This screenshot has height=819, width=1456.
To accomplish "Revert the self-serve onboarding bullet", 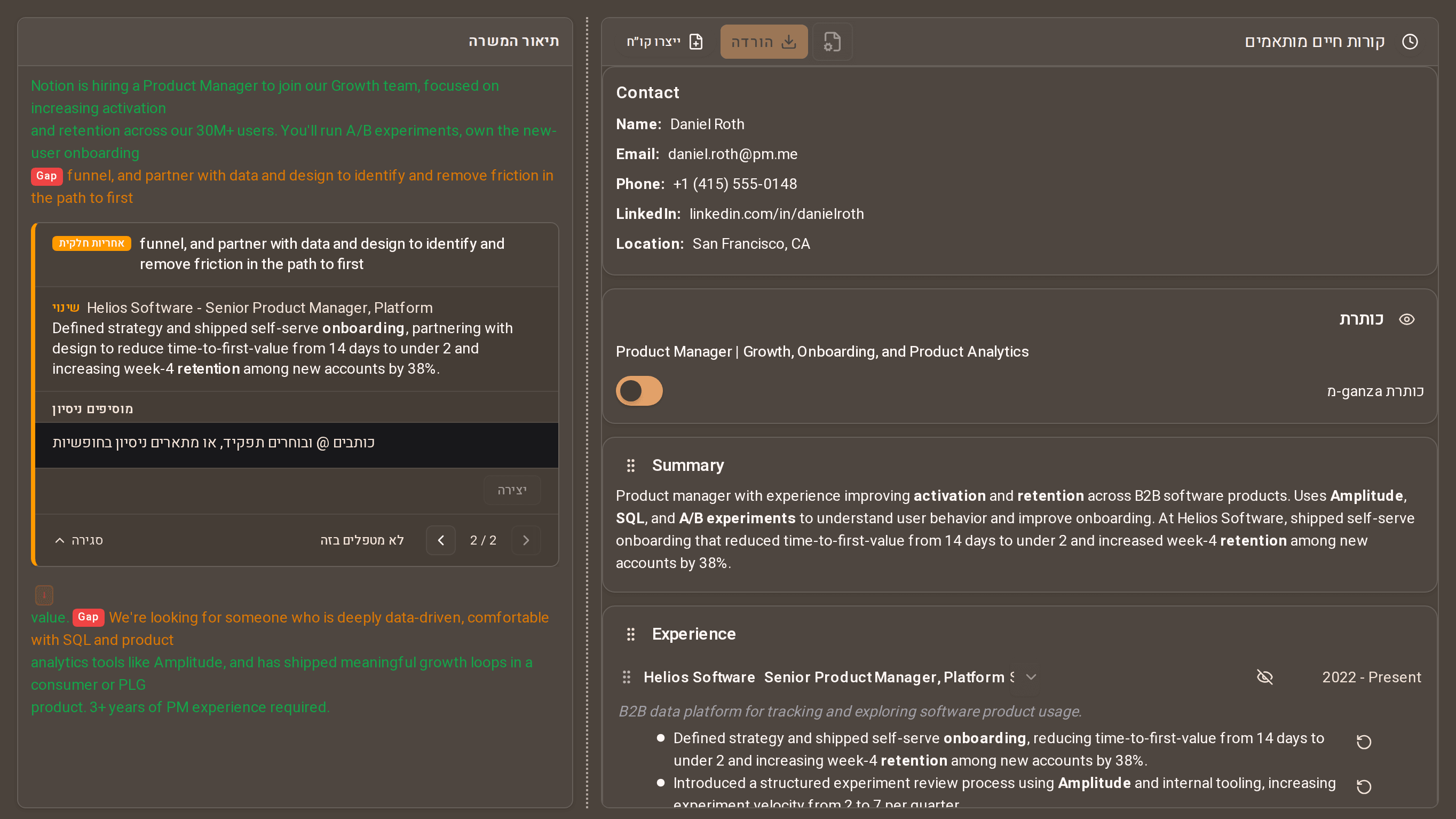I will tap(1364, 742).
